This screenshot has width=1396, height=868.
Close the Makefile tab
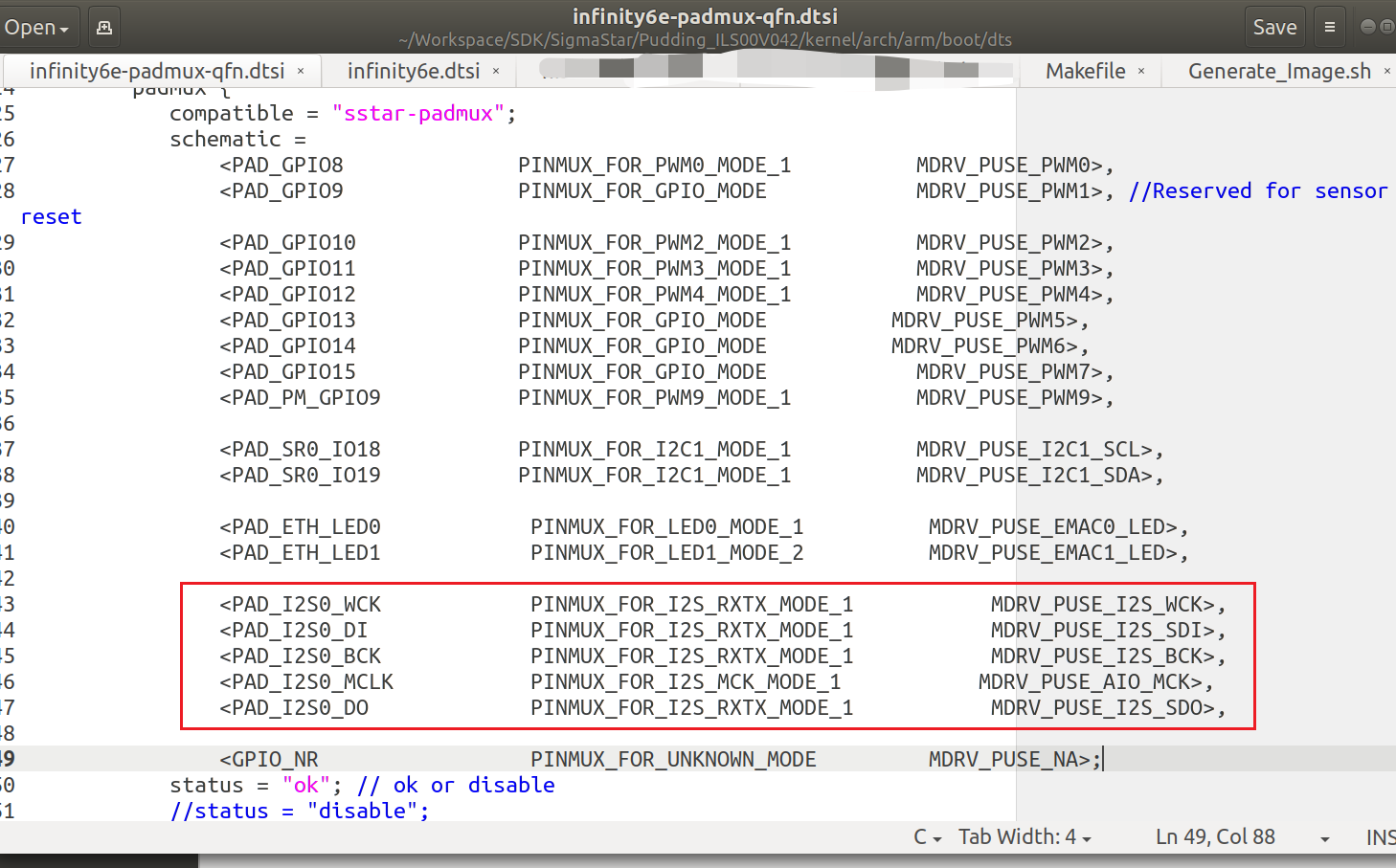point(1141,71)
